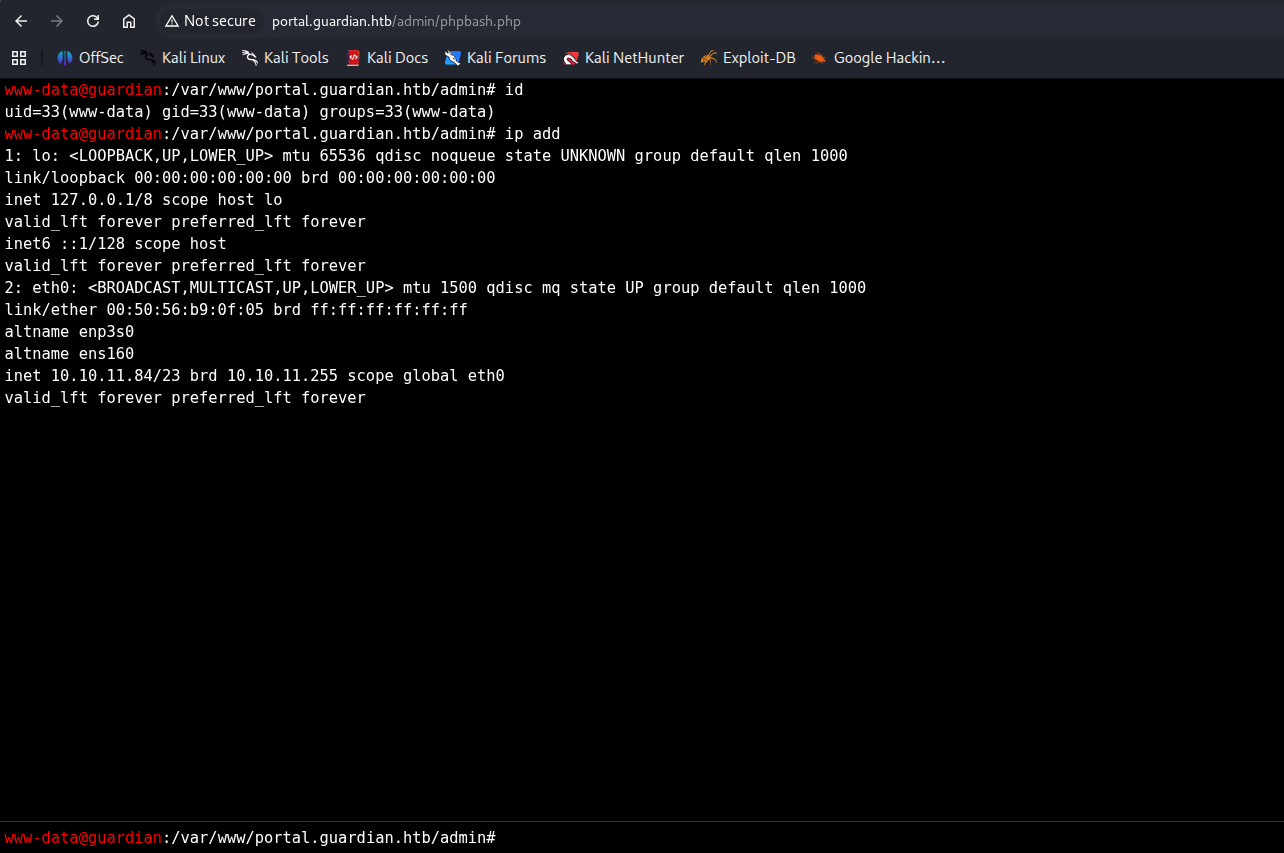1284x853 pixels.
Task: Go back to the previous page
Action: pyautogui.click(x=21, y=21)
